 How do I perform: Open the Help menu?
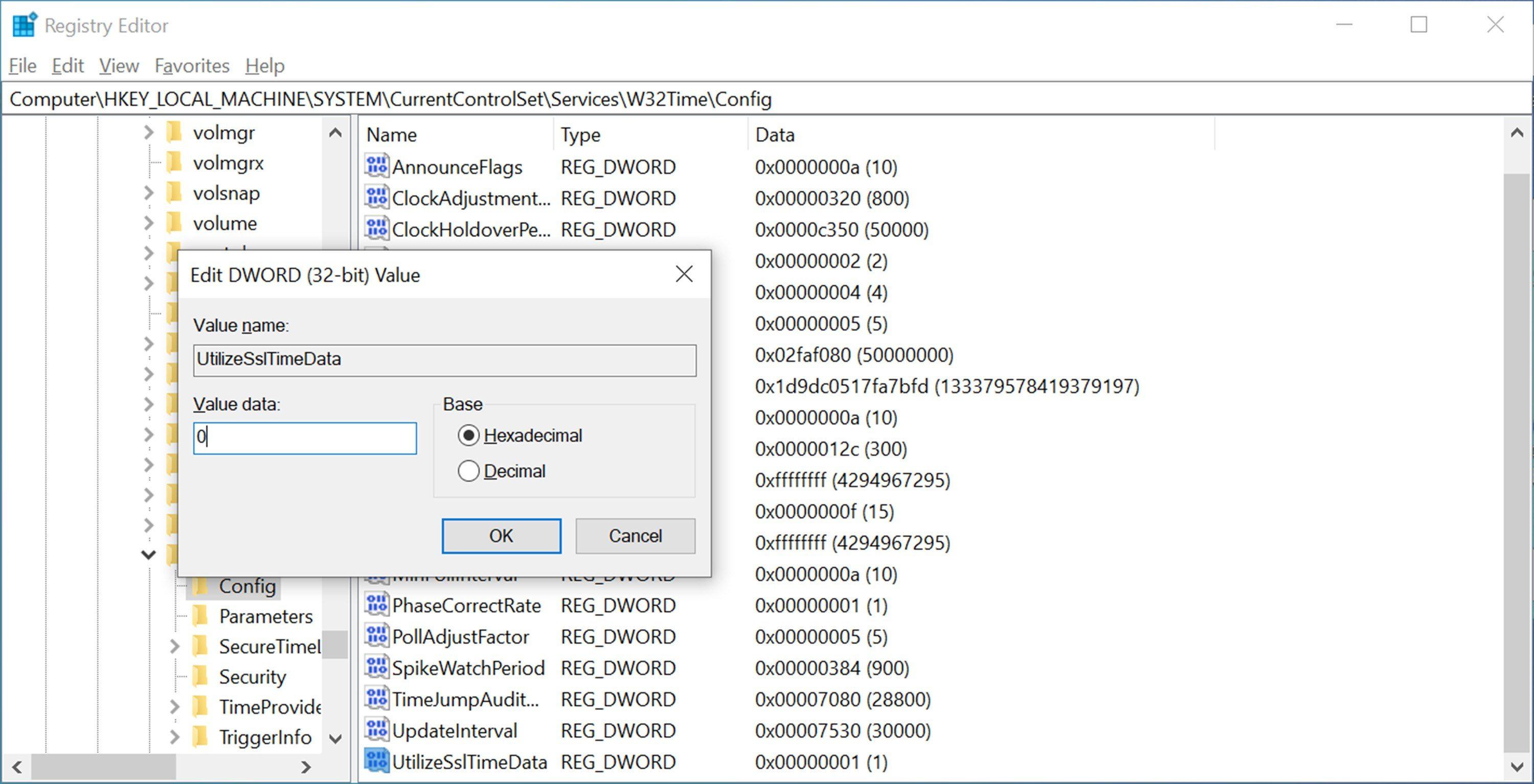265,65
